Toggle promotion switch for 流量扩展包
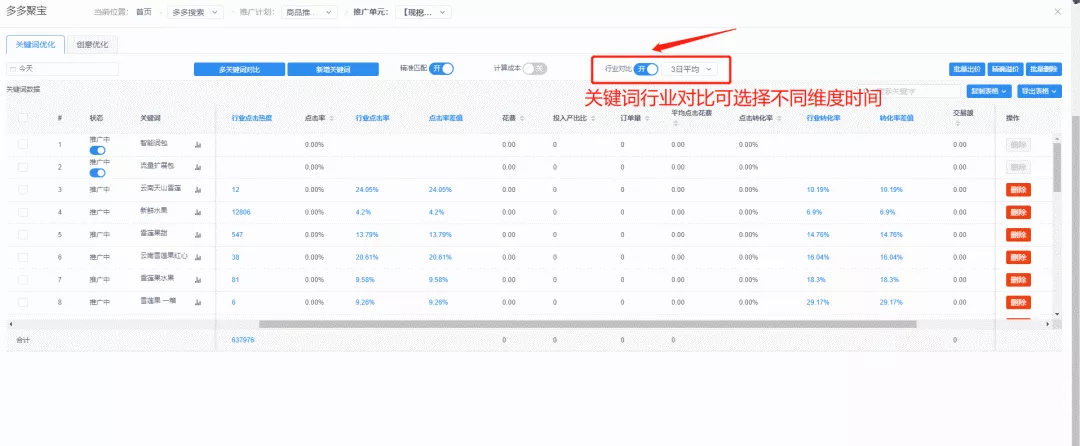The image size is (1080, 446). coord(97,173)
